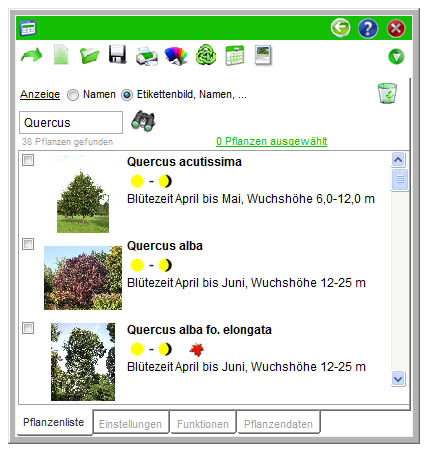Viewport: 432px width, 452px height.
Task: Open the color palette icon
Action: pyautogui.click(x=176, y=55)
